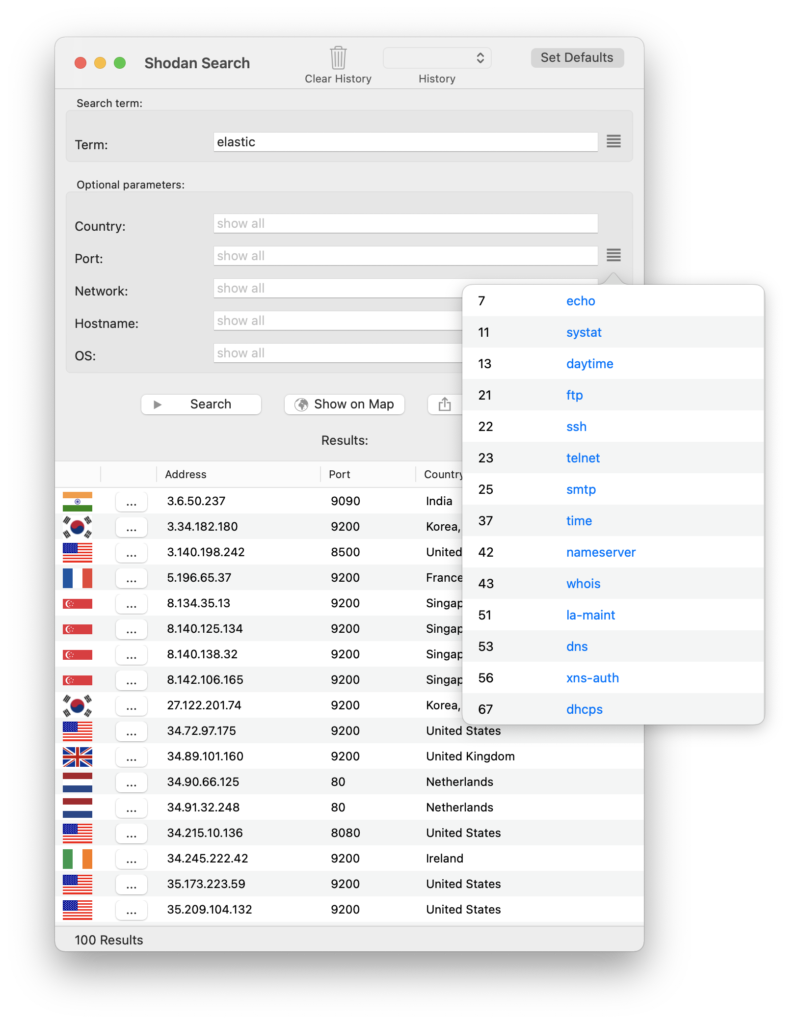
Task: Click the Netherlands flag for 34.90.66.125
Action: pos(77,782)
